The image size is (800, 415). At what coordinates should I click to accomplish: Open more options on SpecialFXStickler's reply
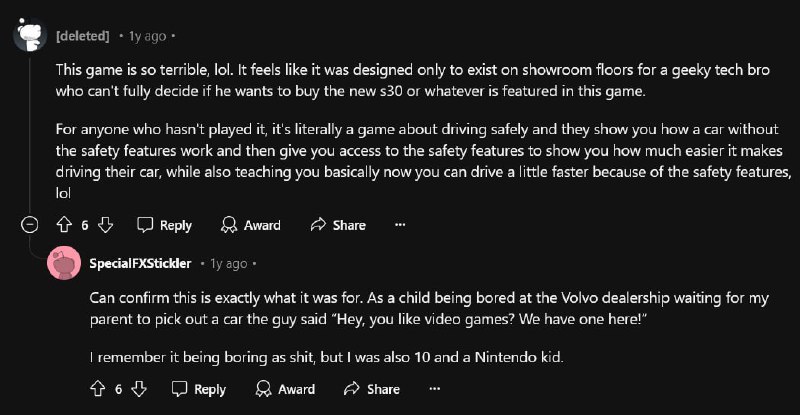(434, 389)
